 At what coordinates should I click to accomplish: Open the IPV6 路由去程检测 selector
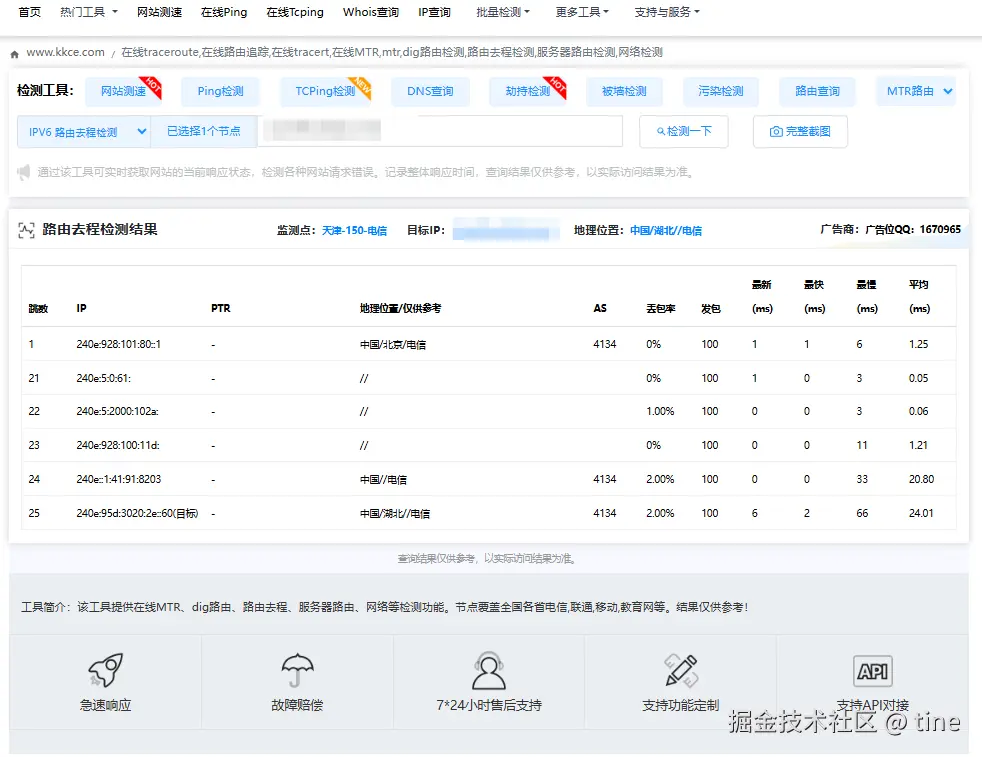coord(84,131)
